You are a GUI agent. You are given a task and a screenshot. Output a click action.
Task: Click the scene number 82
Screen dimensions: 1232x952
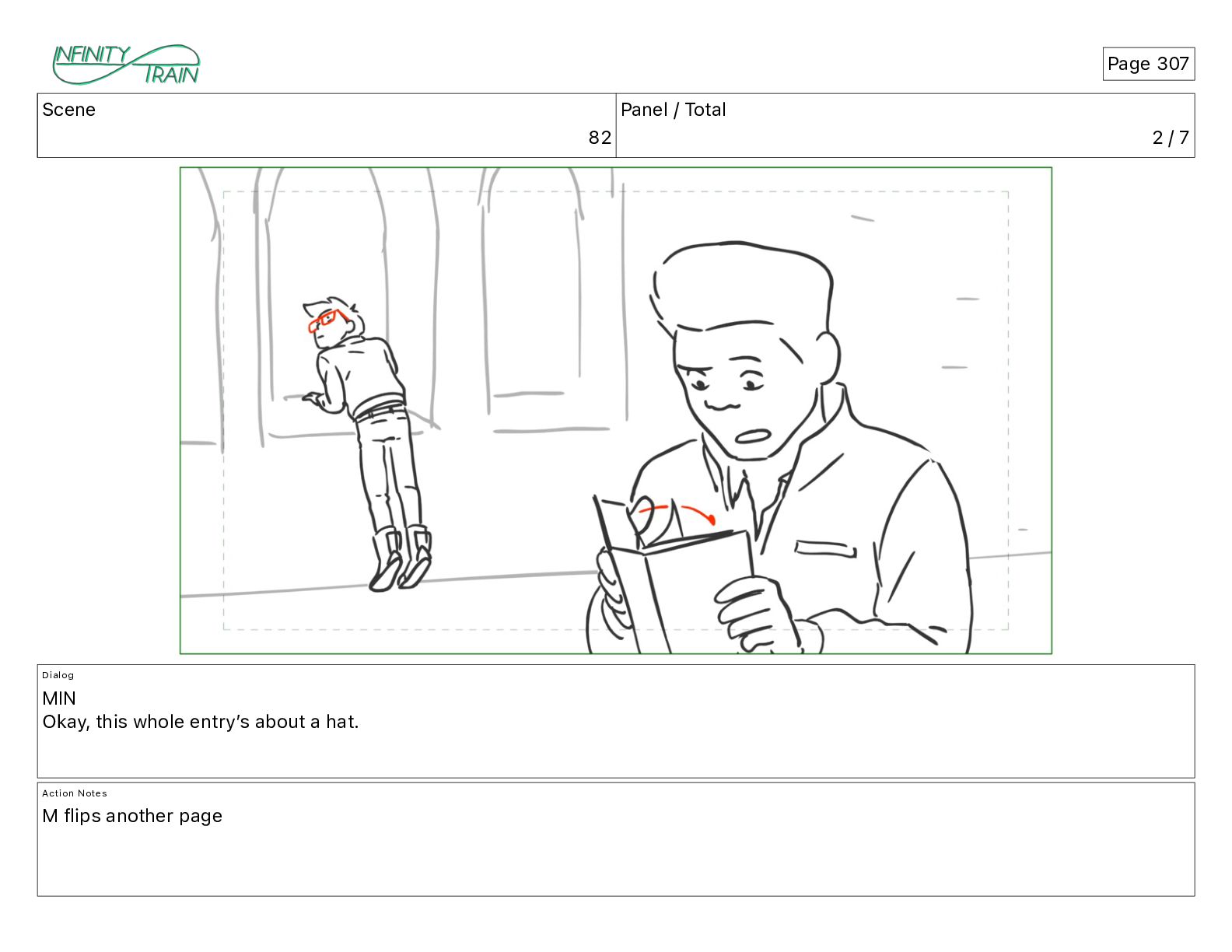click(600, 138)
